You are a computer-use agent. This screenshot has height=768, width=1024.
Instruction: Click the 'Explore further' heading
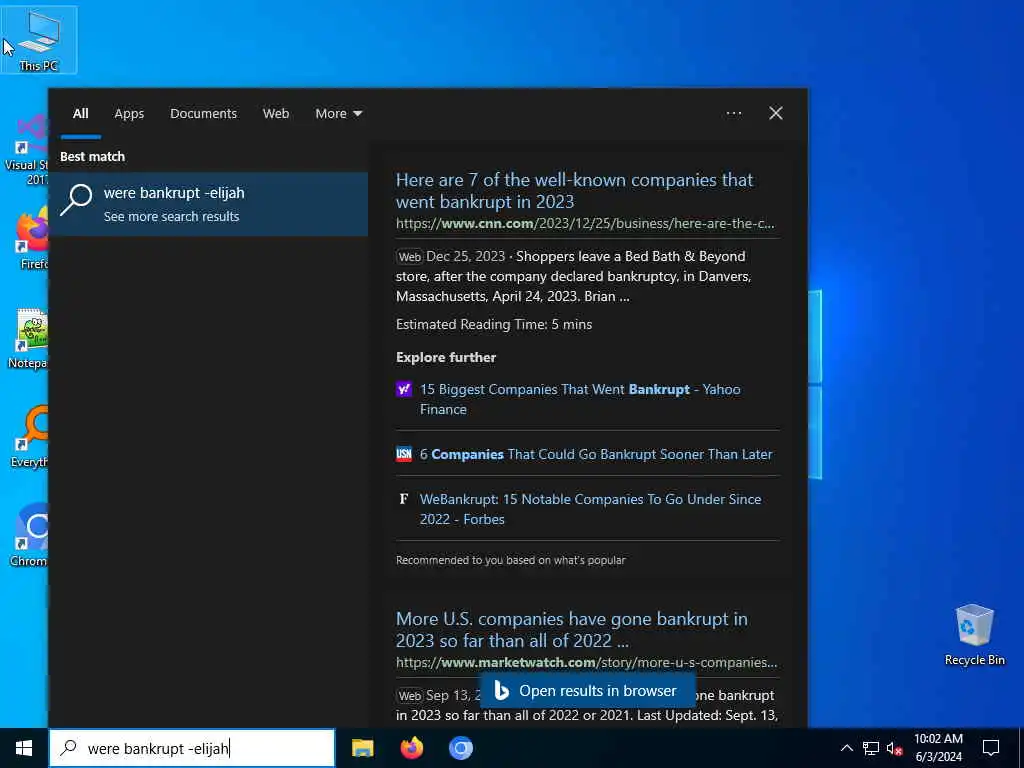[446, 357]
